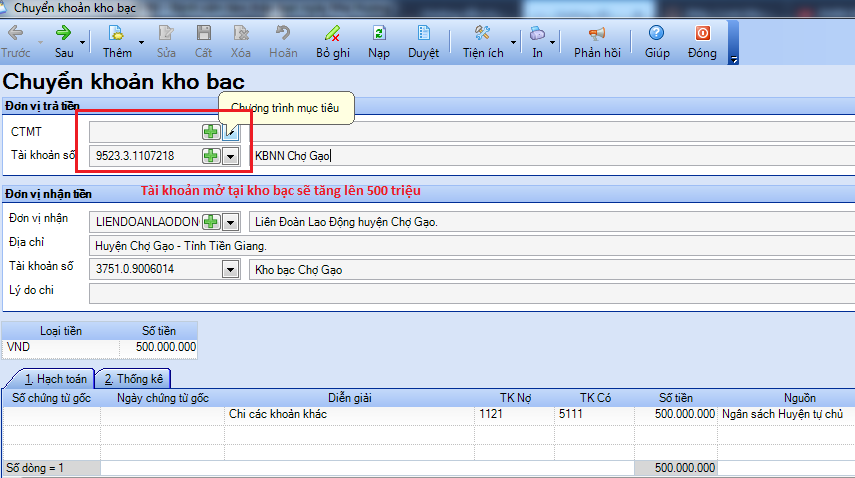855x478 pixels.
Task: Click paying account field 9523.3.1107218
Action: 146,156
